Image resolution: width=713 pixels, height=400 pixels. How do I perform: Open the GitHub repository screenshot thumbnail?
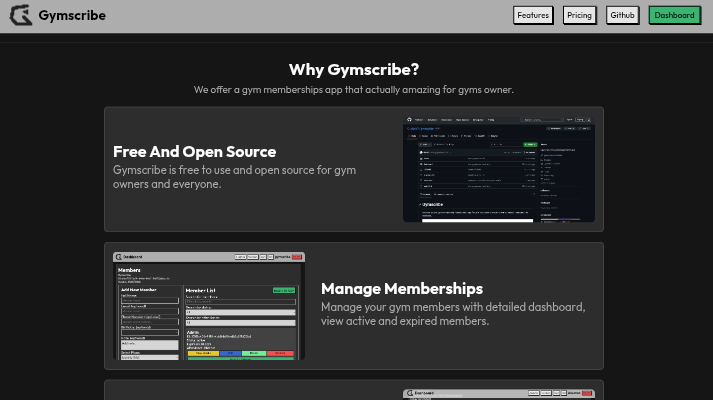[x=498, y=168]
